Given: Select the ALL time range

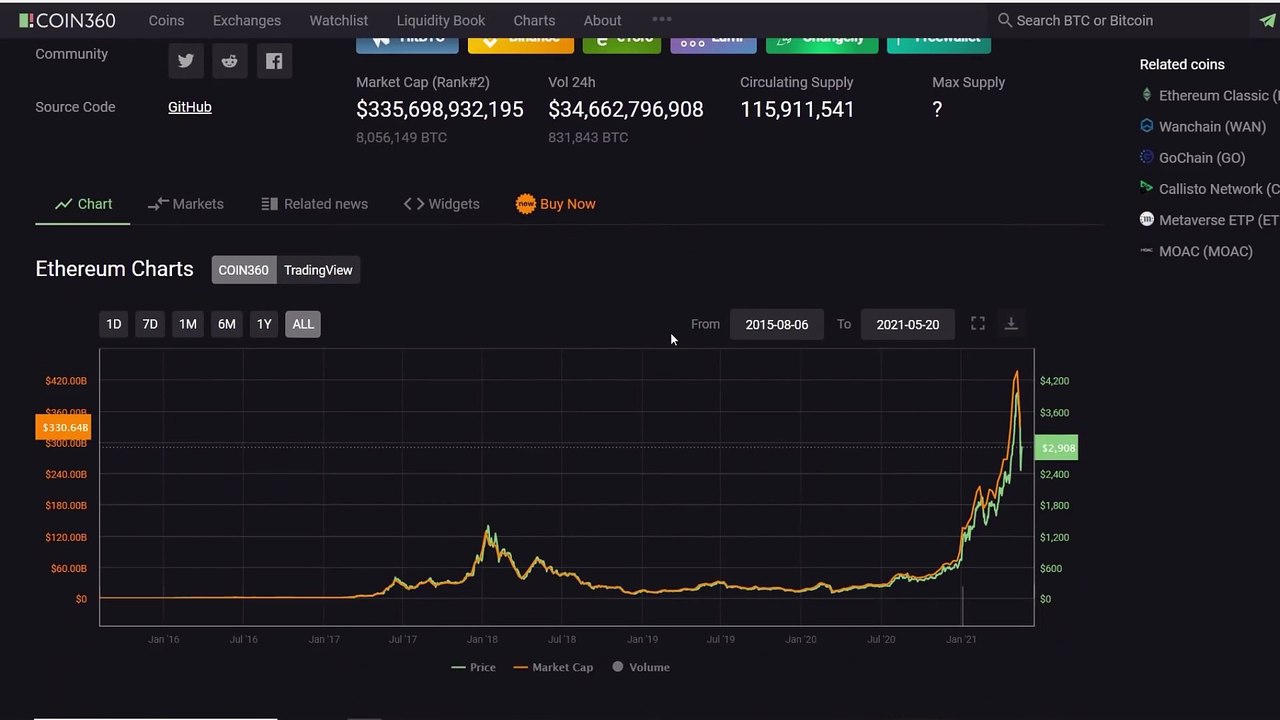Looking at the screenshot, I should coord(303,324).
